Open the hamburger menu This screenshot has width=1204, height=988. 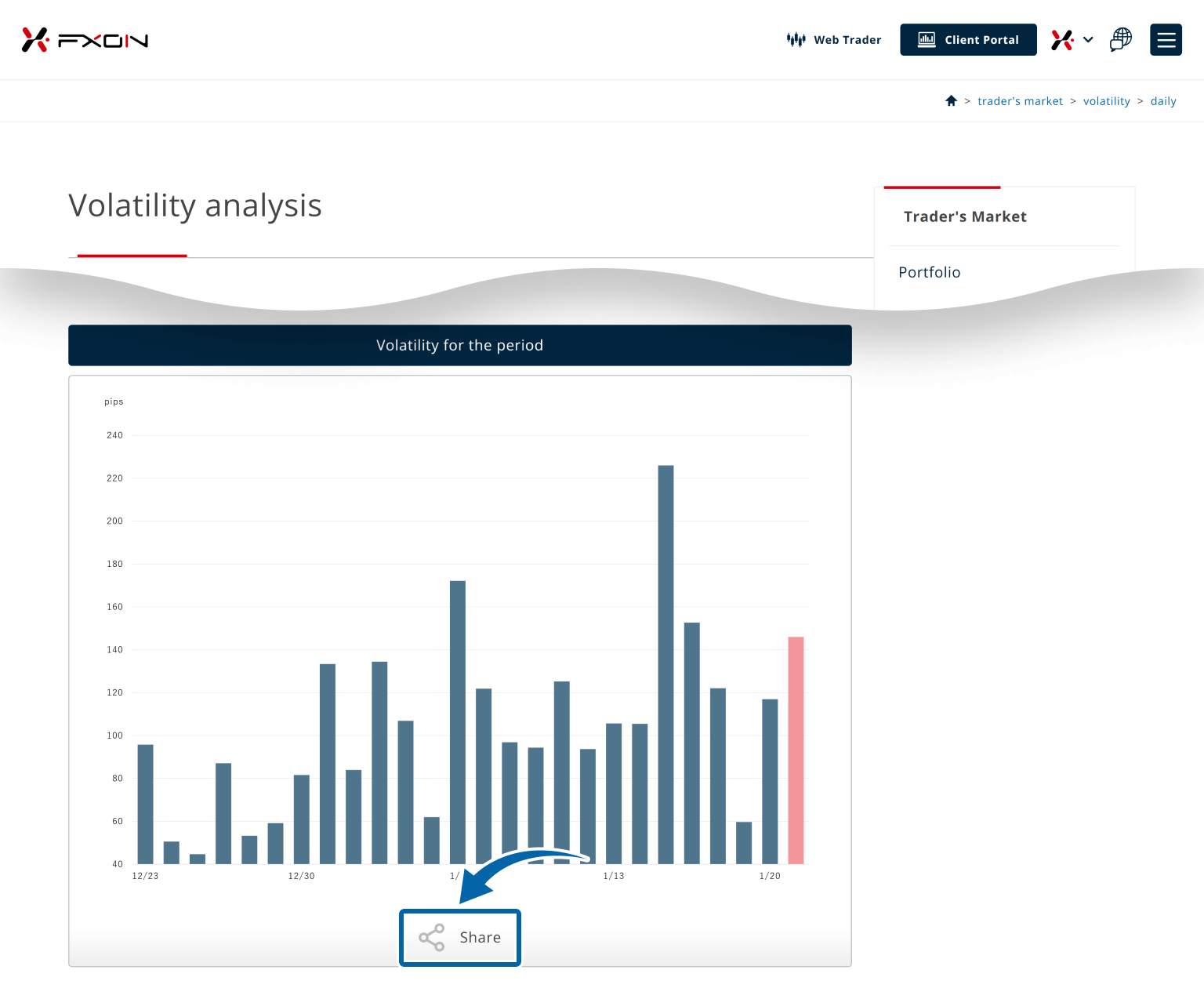click(1166, 40)
